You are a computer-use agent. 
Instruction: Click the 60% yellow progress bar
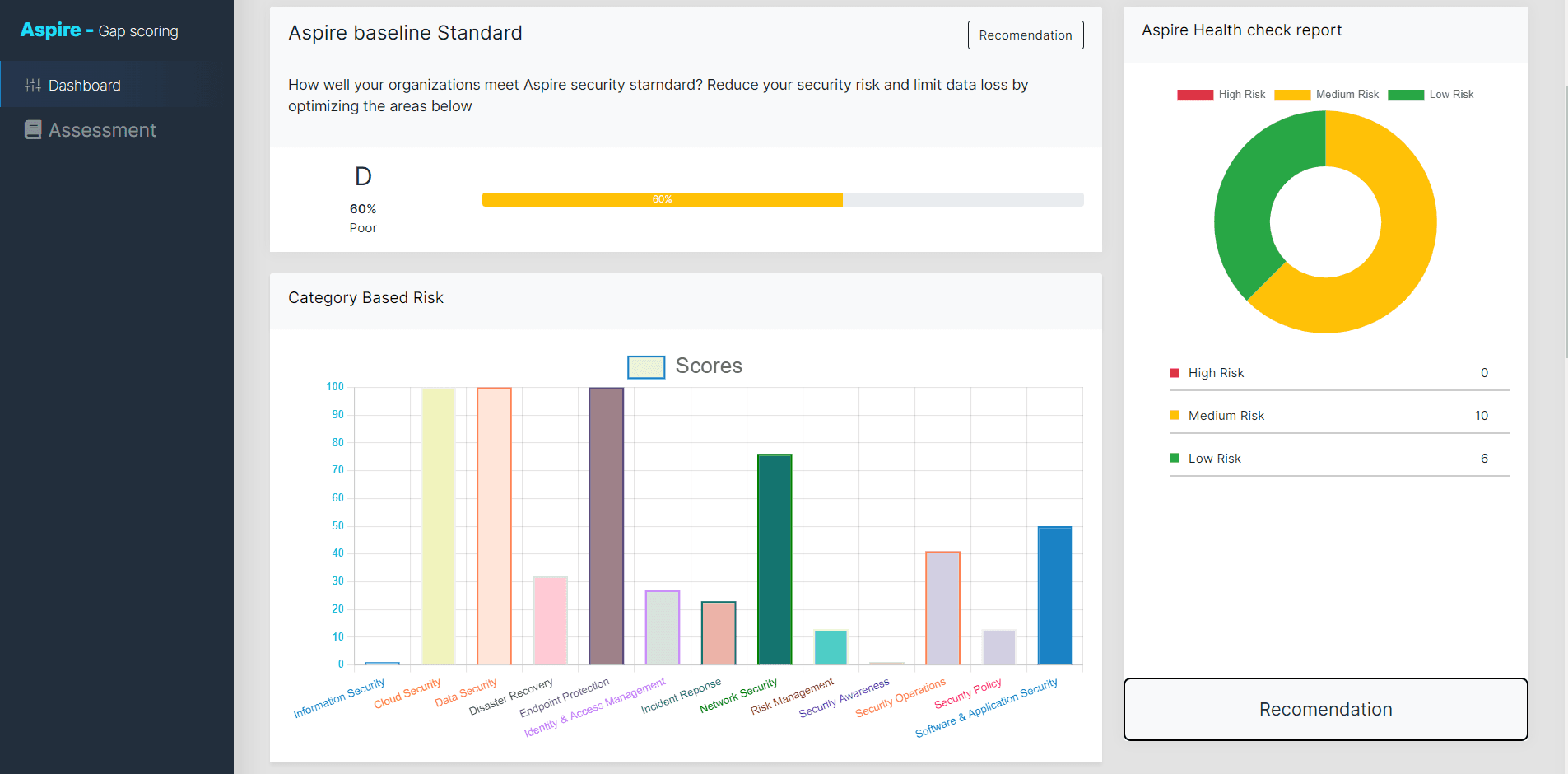pos(662,199)
